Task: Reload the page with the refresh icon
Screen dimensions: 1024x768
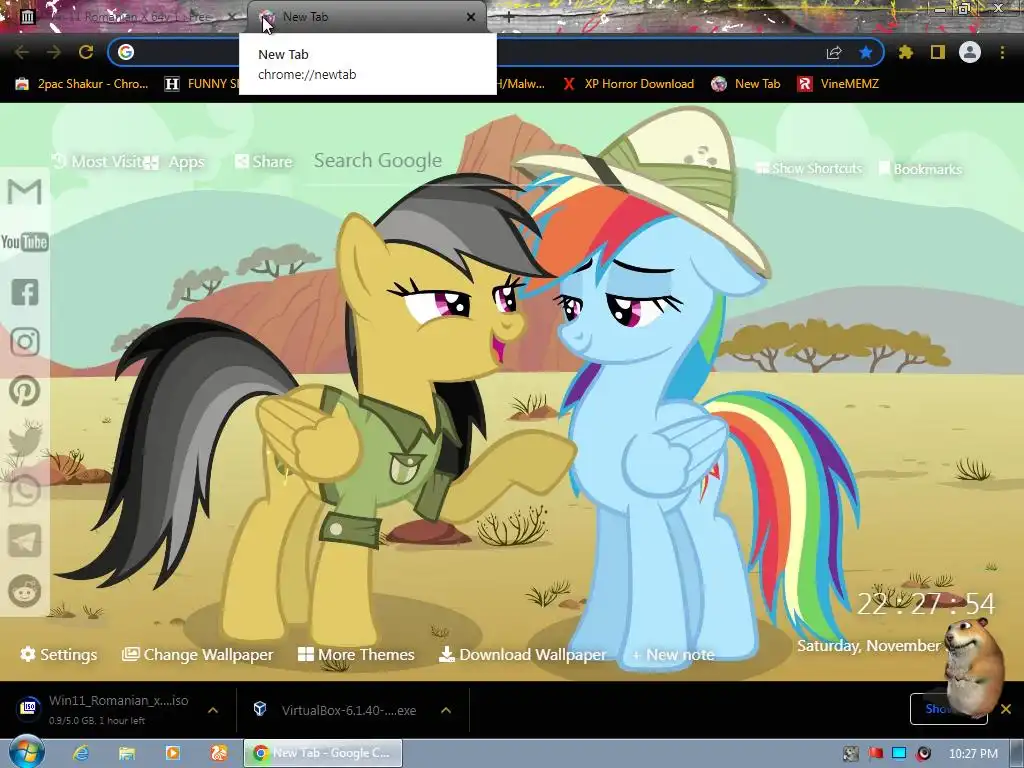Action: (x=86, y=52)
